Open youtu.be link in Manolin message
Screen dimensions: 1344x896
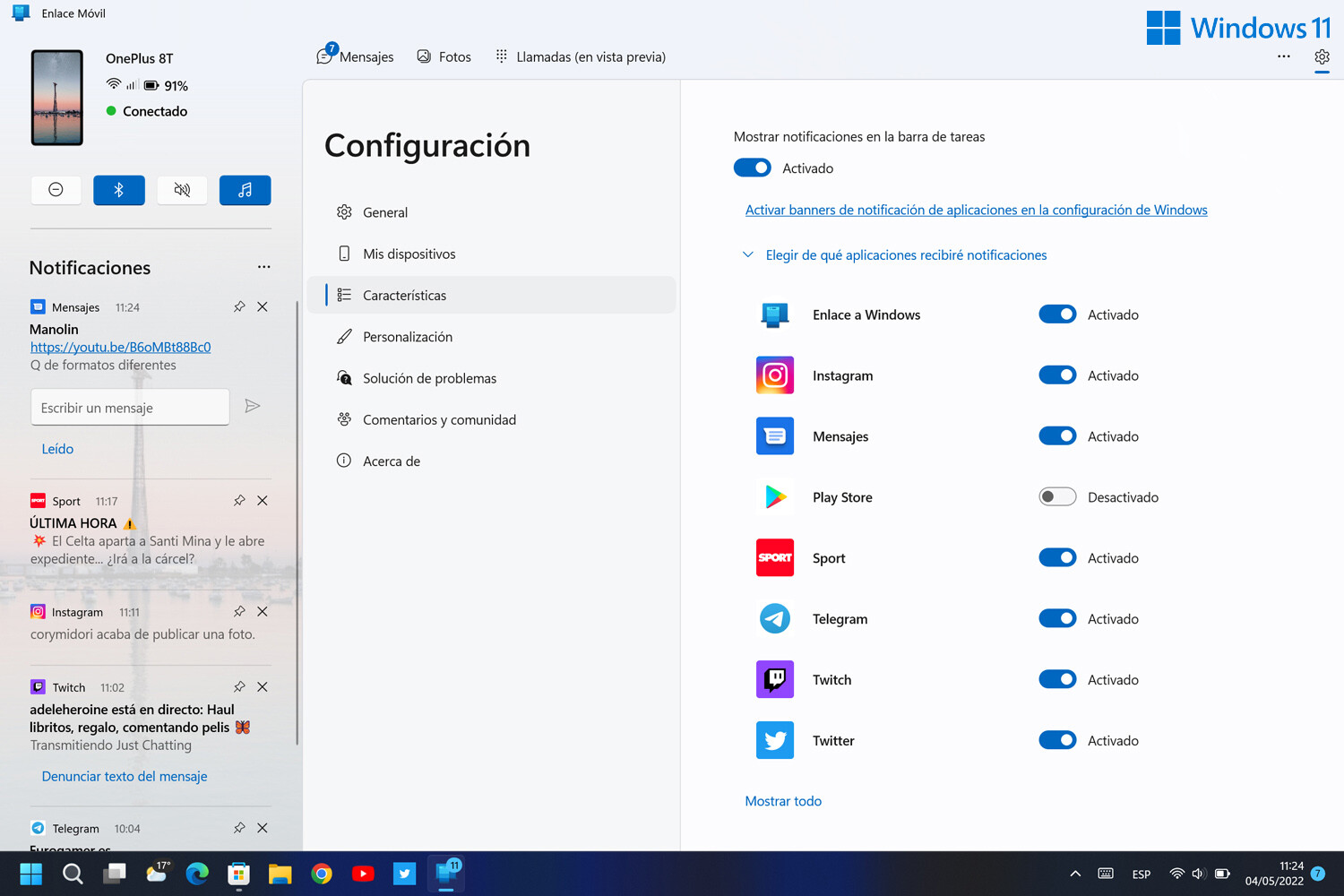pyautogui.click(x=121, y=347)
